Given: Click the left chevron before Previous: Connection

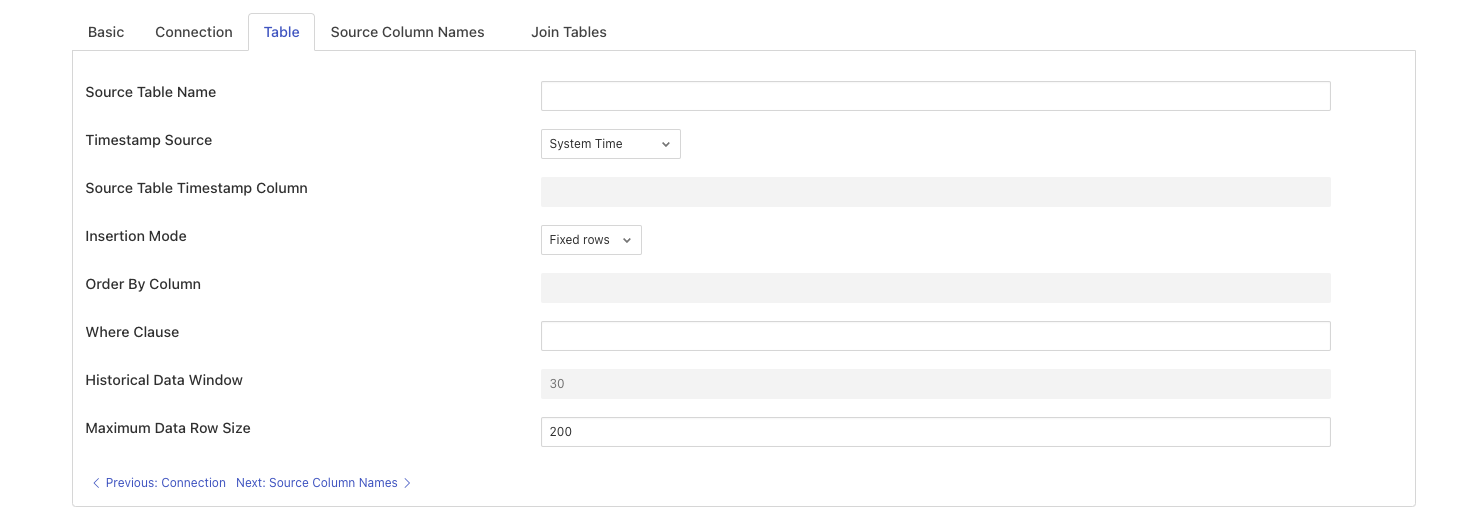Looking at the screenshot, I should (96, 483).
